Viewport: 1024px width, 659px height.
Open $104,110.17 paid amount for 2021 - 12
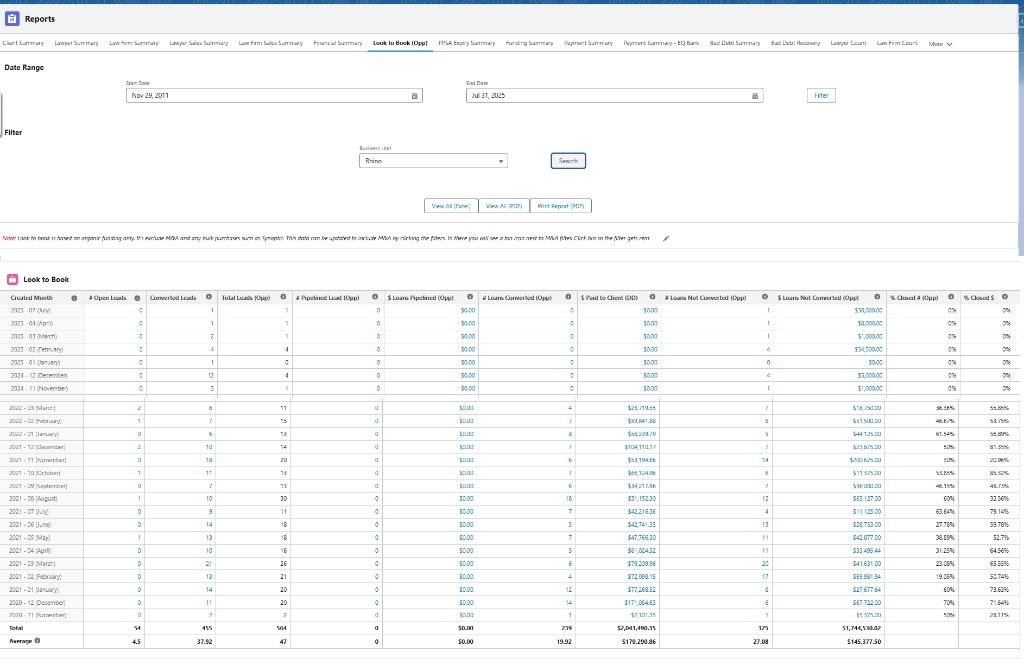tap(641, 447)
